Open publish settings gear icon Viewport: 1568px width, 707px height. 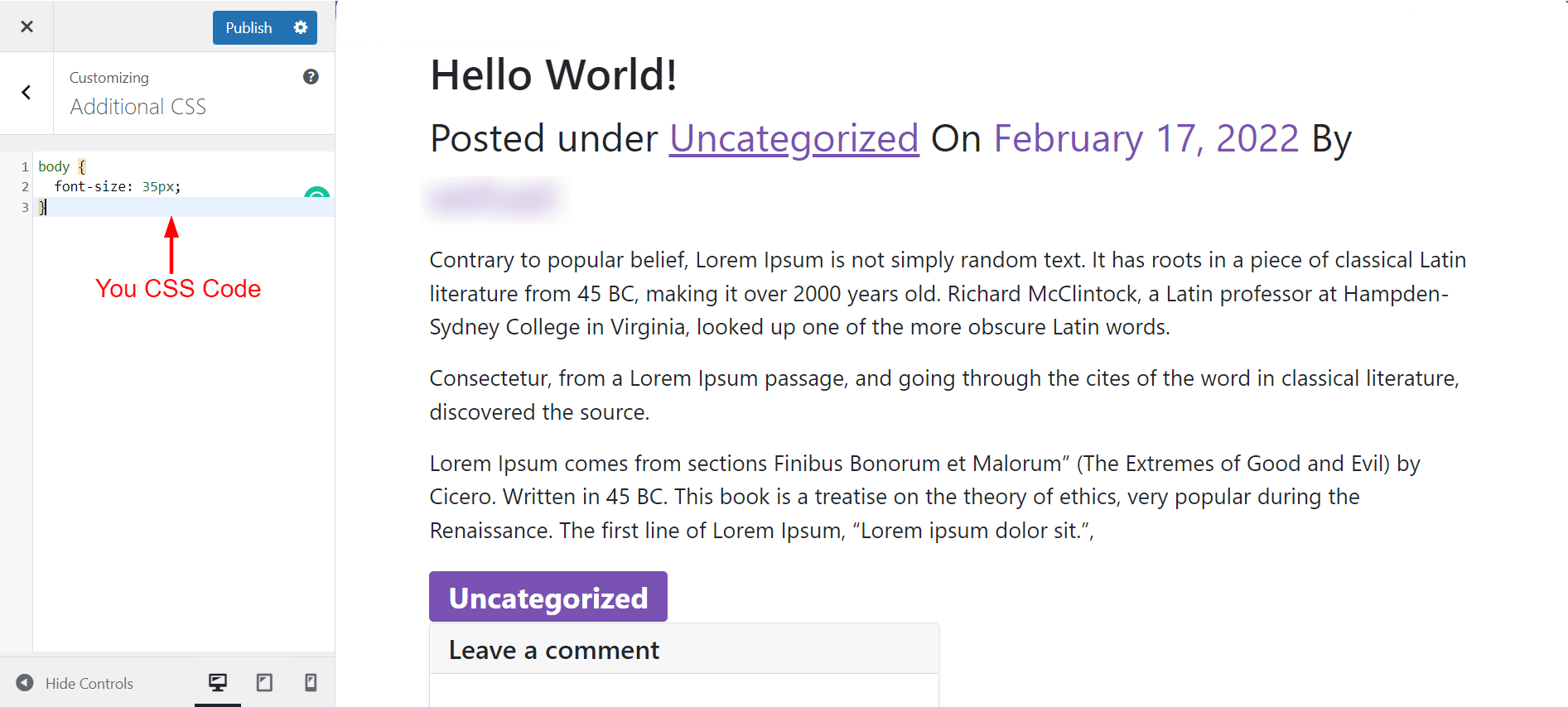[301, 27]
